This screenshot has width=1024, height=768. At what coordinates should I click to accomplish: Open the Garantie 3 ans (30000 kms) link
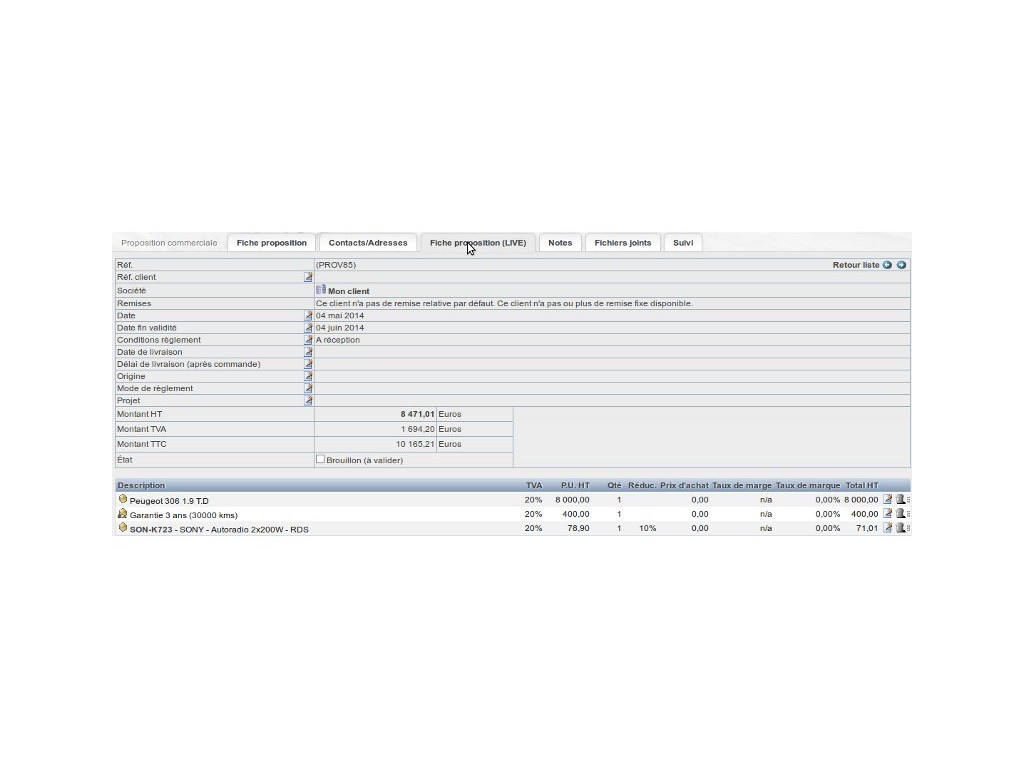[x=184, y=515]
